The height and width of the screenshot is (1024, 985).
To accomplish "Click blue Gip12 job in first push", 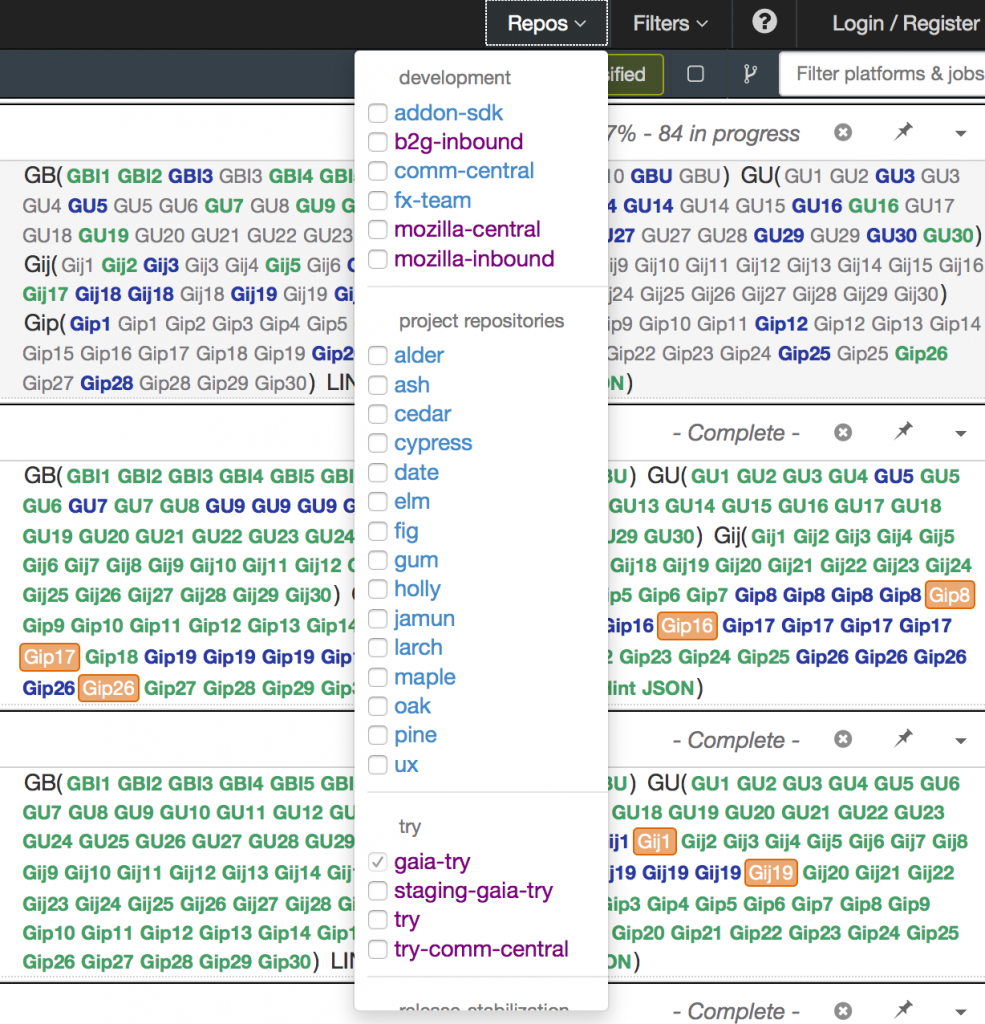I will 781,324.
